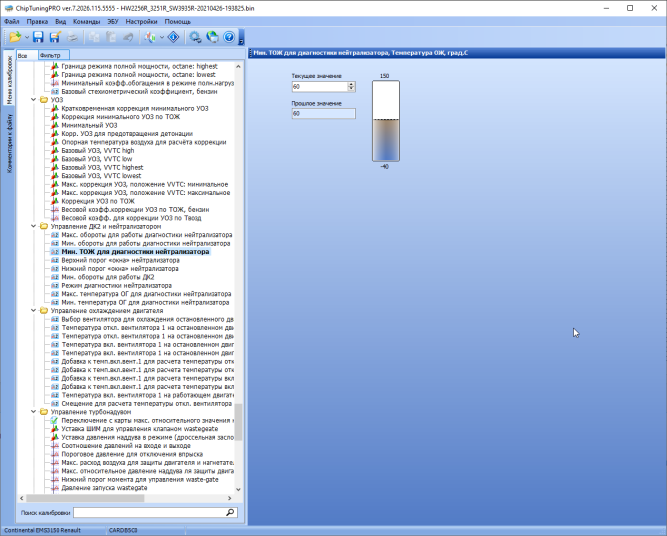Select the Комментарии к файлу vertical tab
The width and height of the screenshot is (667, 536).
tap(9, 143)
